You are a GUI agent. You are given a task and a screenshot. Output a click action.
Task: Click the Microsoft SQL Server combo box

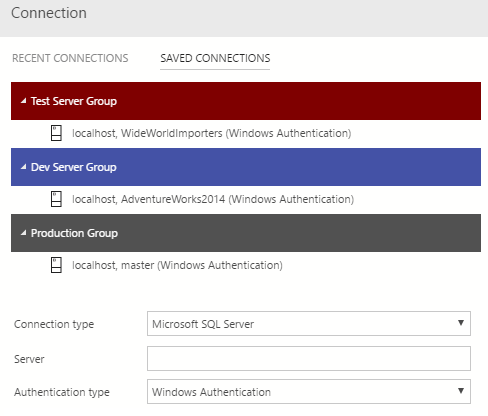(x=309, y=323)
